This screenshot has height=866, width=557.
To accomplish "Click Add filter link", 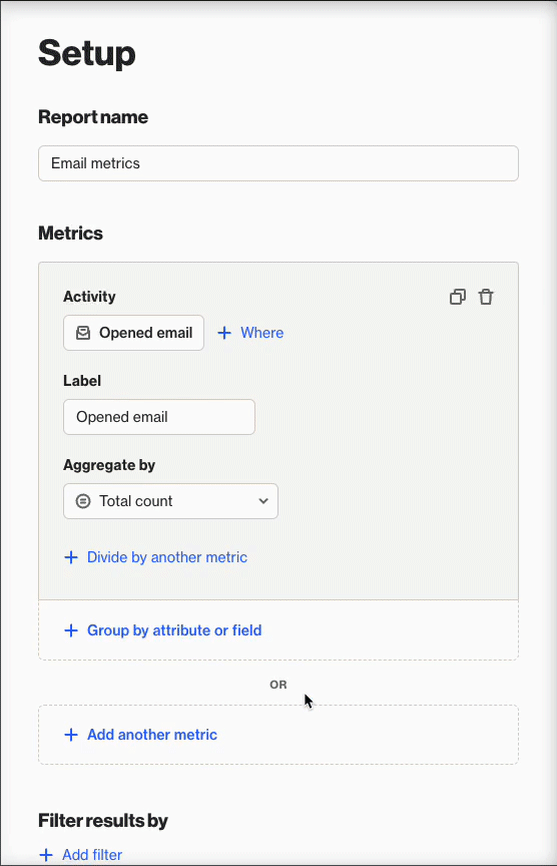I will coord(81,855).
